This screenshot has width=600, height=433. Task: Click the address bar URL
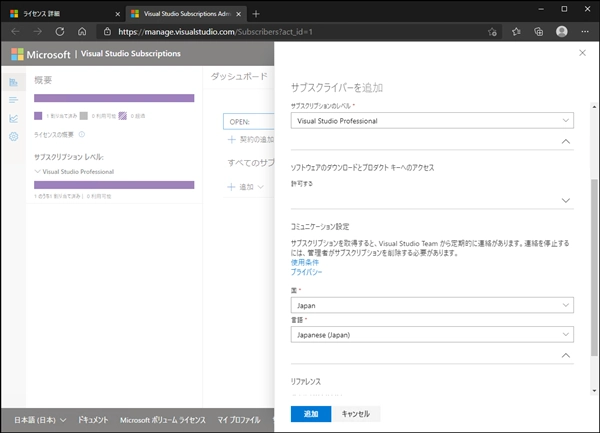coord(215,32)
